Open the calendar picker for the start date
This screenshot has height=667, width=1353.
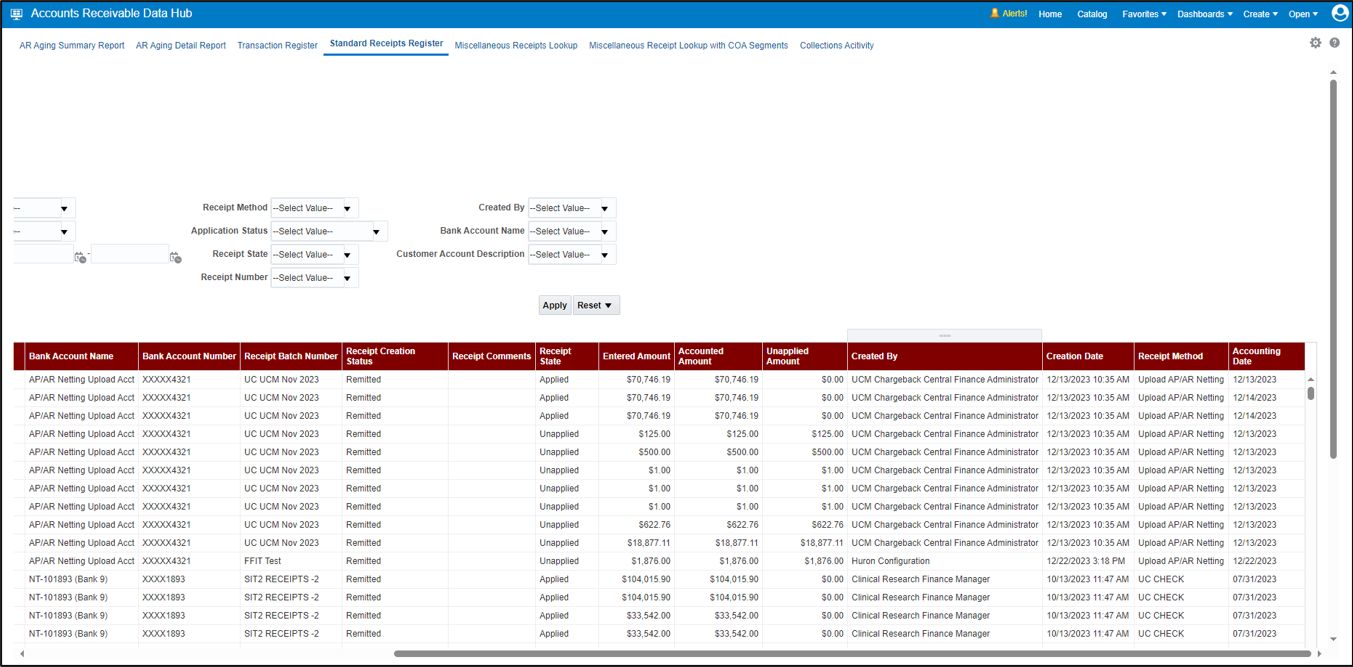point(80,257)
